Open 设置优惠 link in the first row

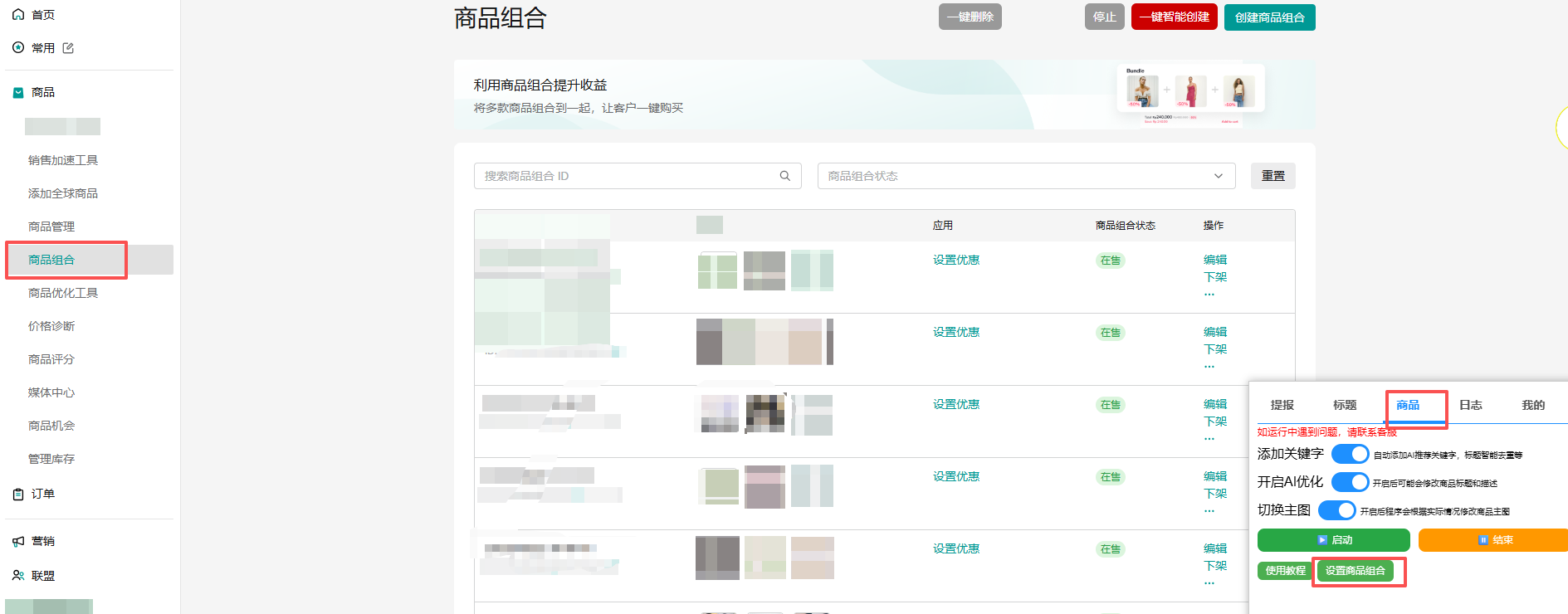click(x=955, y=260)
